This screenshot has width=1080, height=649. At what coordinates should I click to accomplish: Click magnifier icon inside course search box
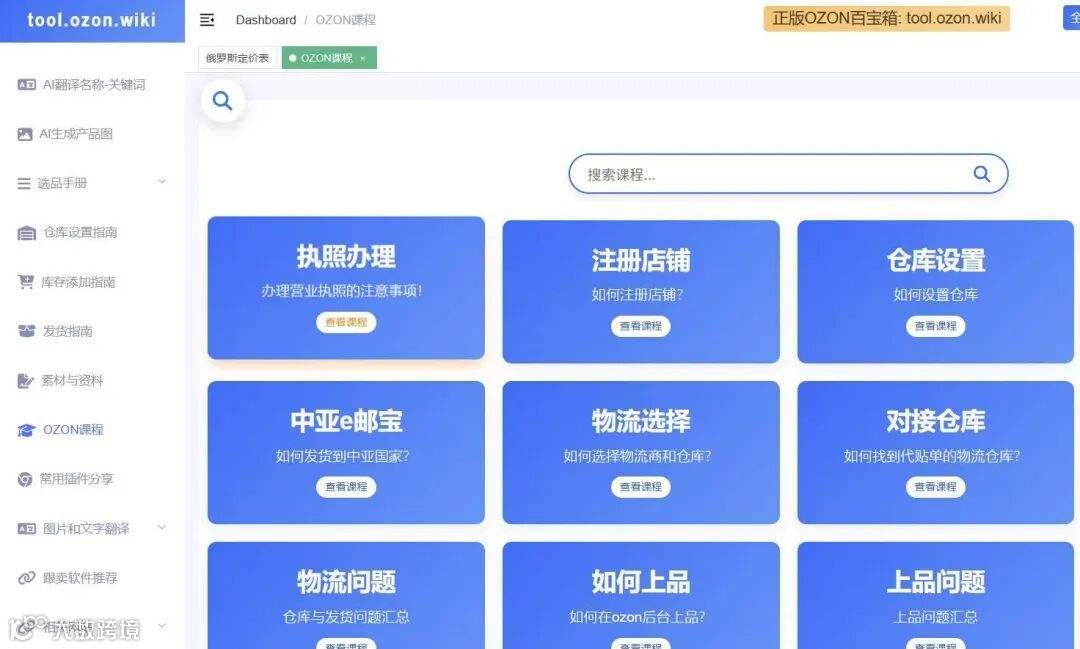[982, 174]
